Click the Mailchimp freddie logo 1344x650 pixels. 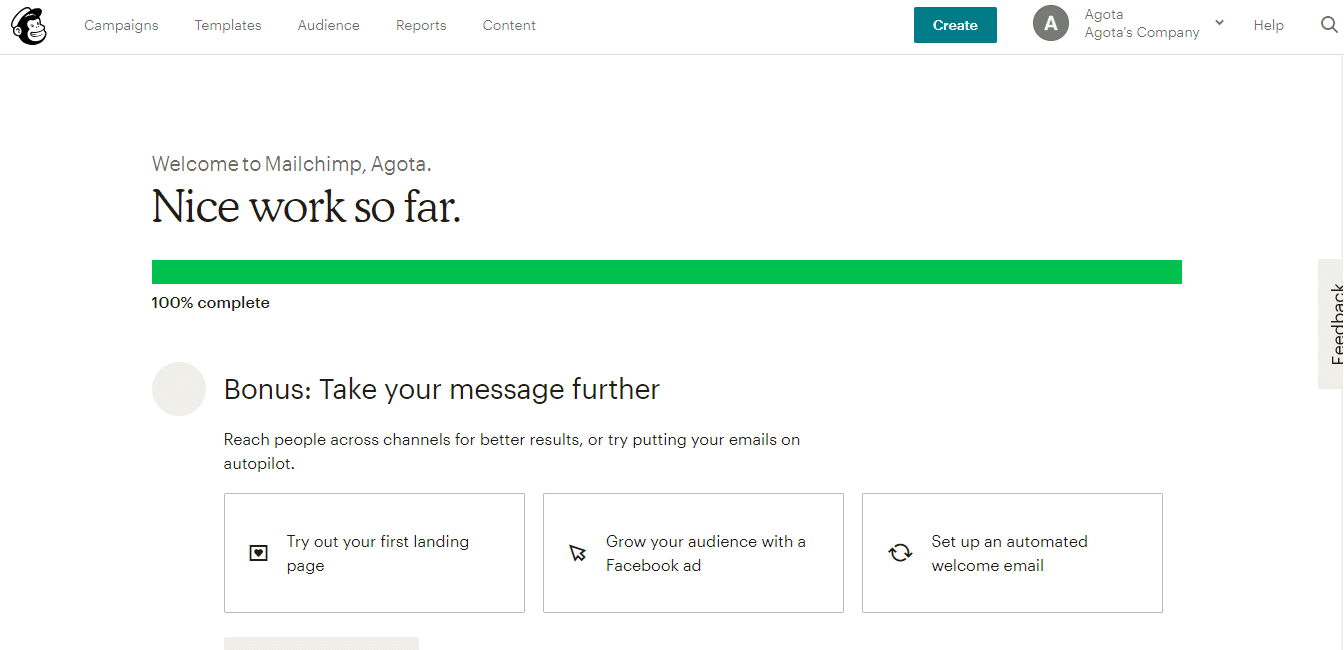pos(28,25)
